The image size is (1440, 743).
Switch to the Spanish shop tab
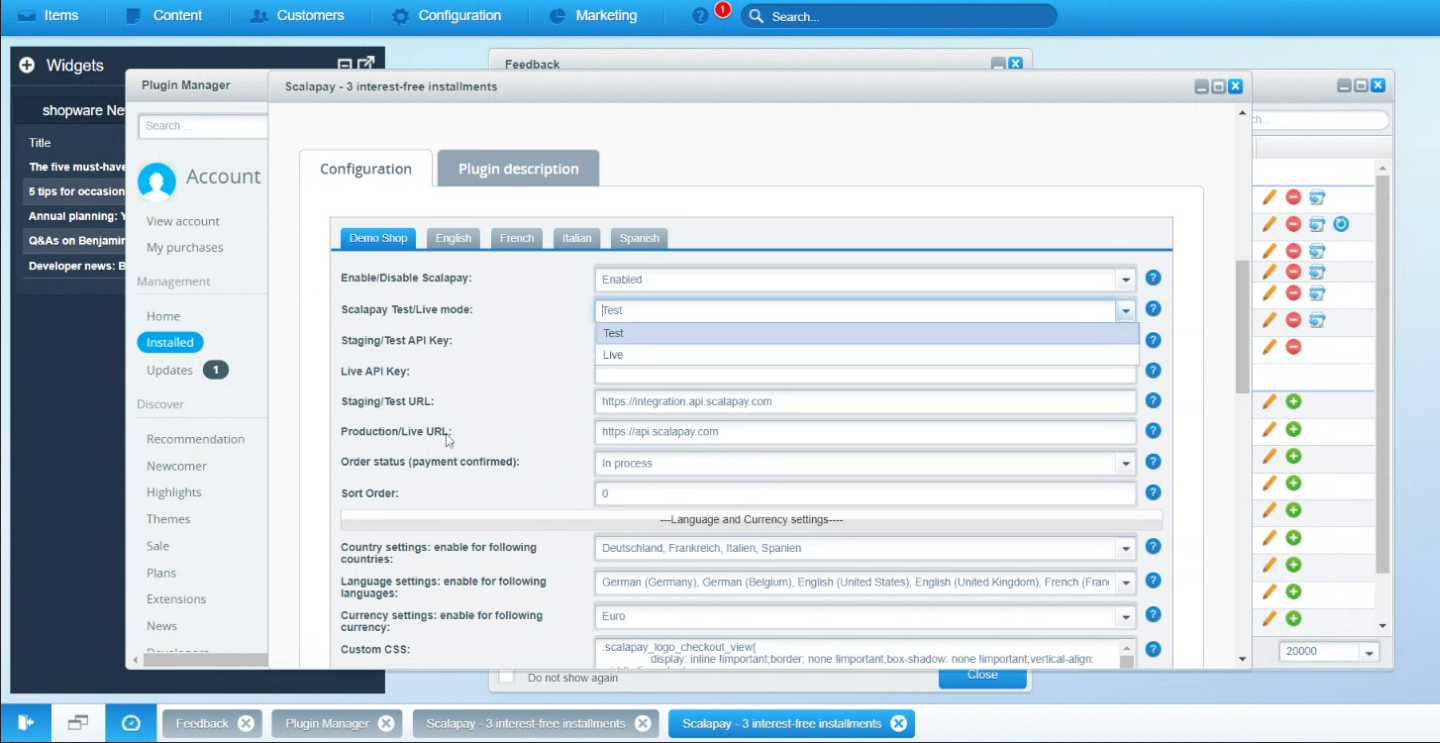639,238
